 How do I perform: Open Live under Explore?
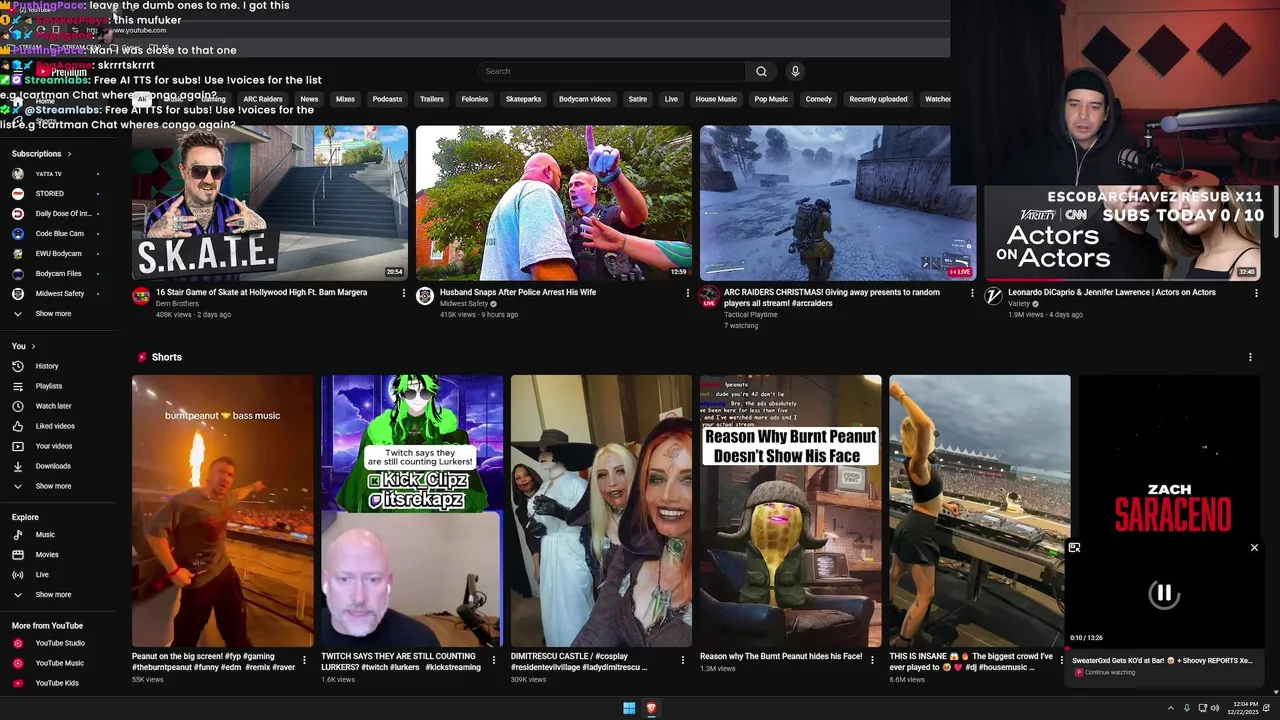point(42,575)
